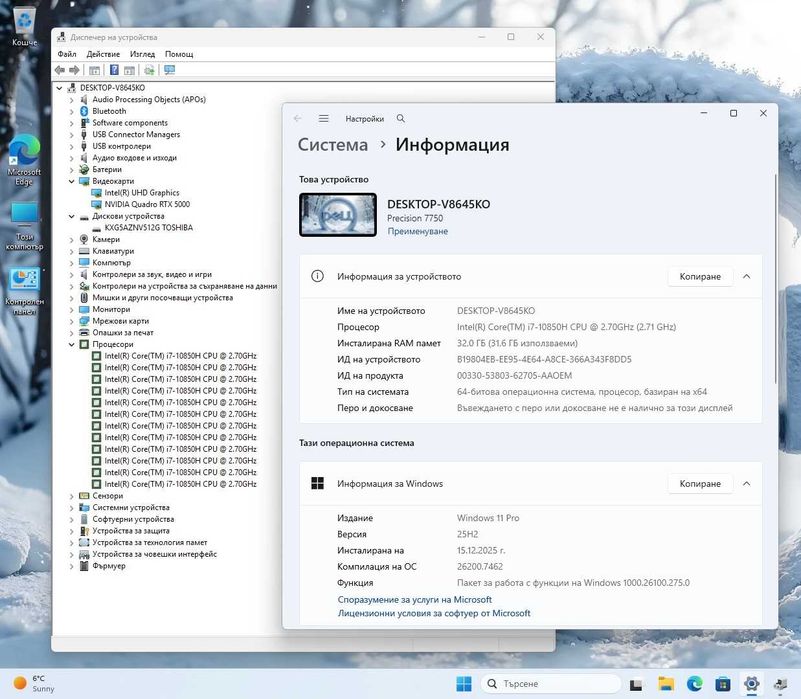Click the info circle icon beside Информация за устройството

[x=317, y=276]
